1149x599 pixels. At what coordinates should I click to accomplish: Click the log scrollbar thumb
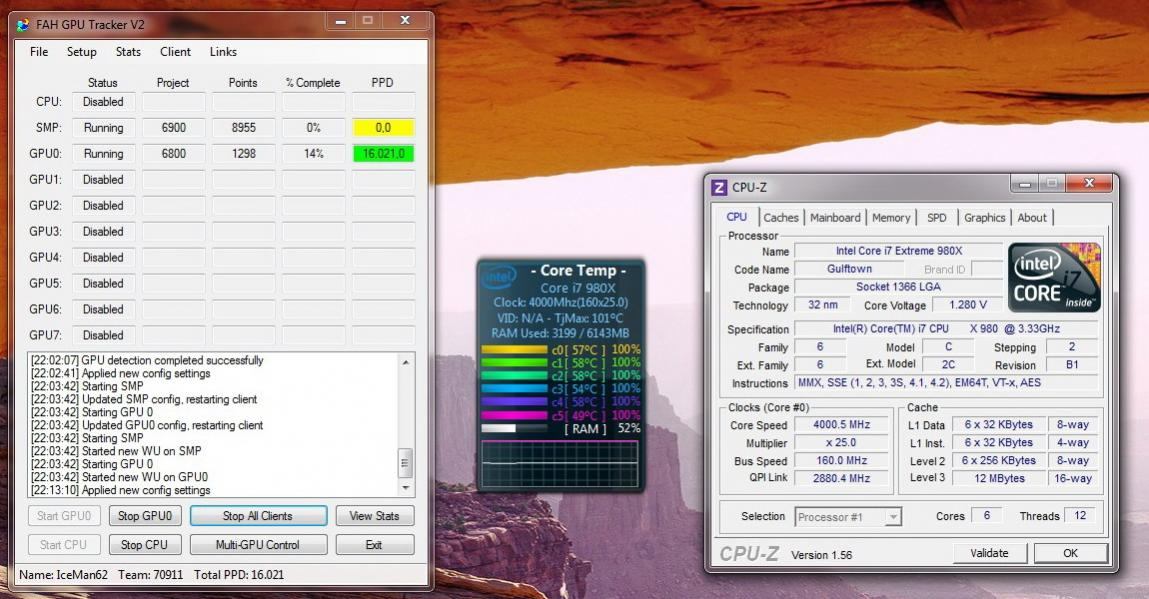(x=405, y=463)
